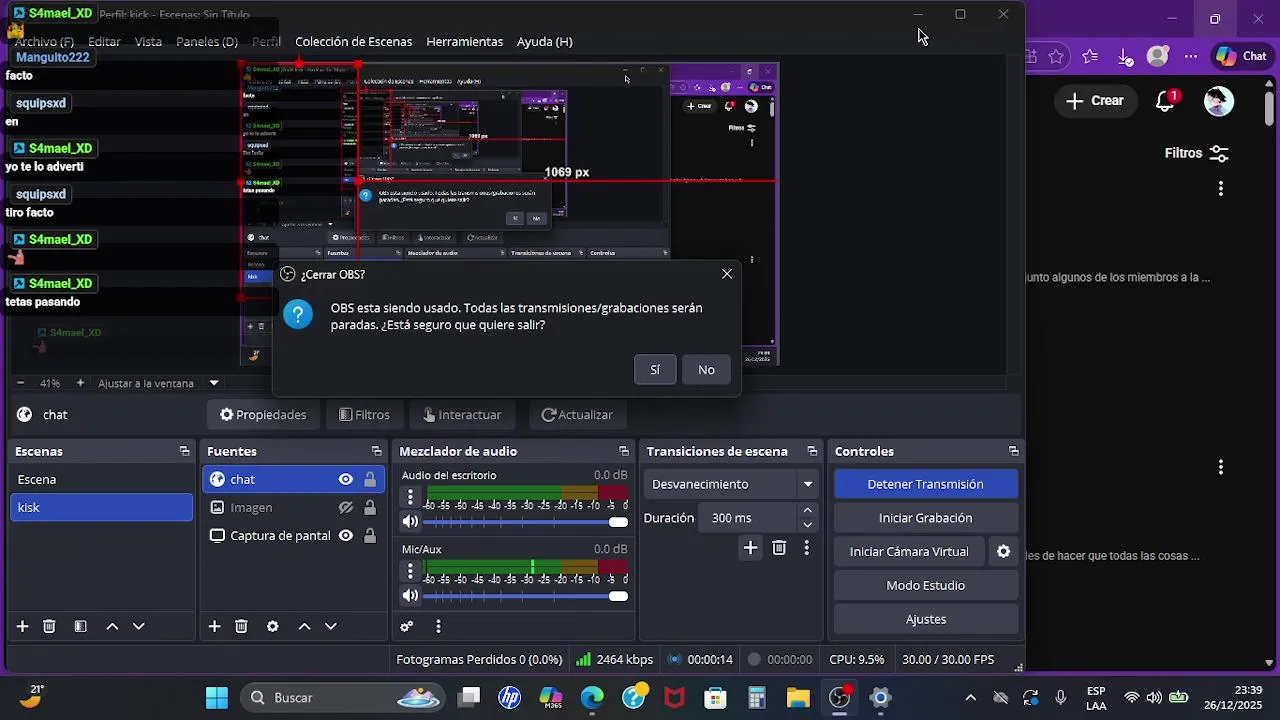1280x720 pixels.
Task: Move source down arrow in Fuentes
Action: [x=331, y=627]
